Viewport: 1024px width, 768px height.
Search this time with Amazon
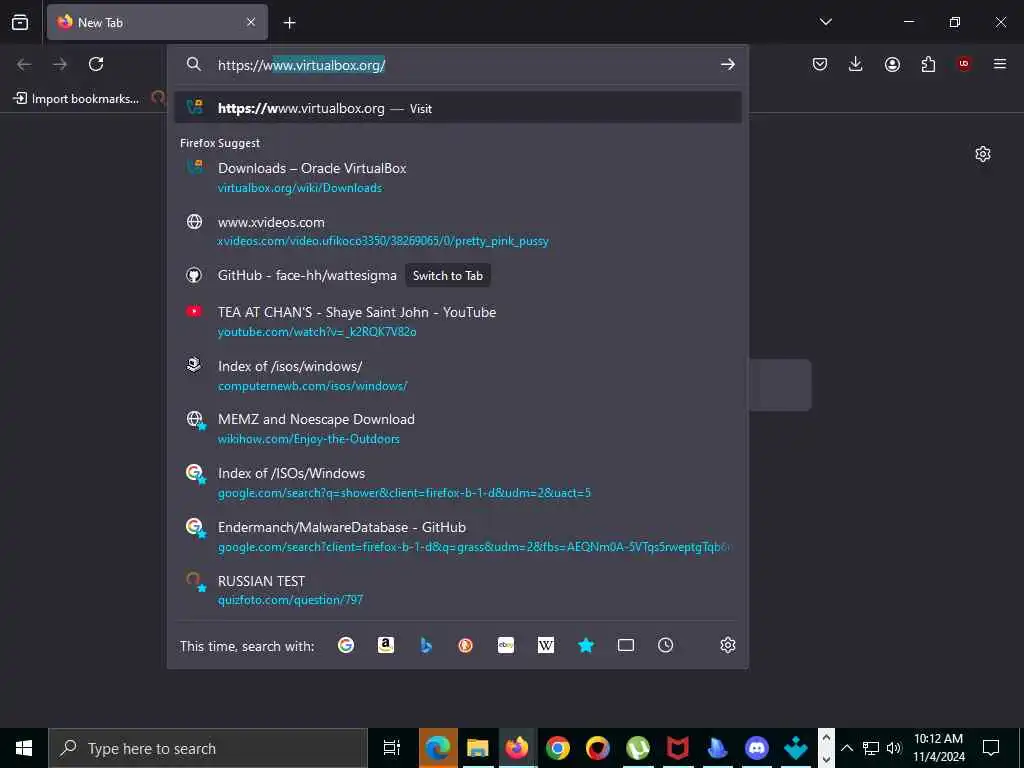tap(386, 645)
